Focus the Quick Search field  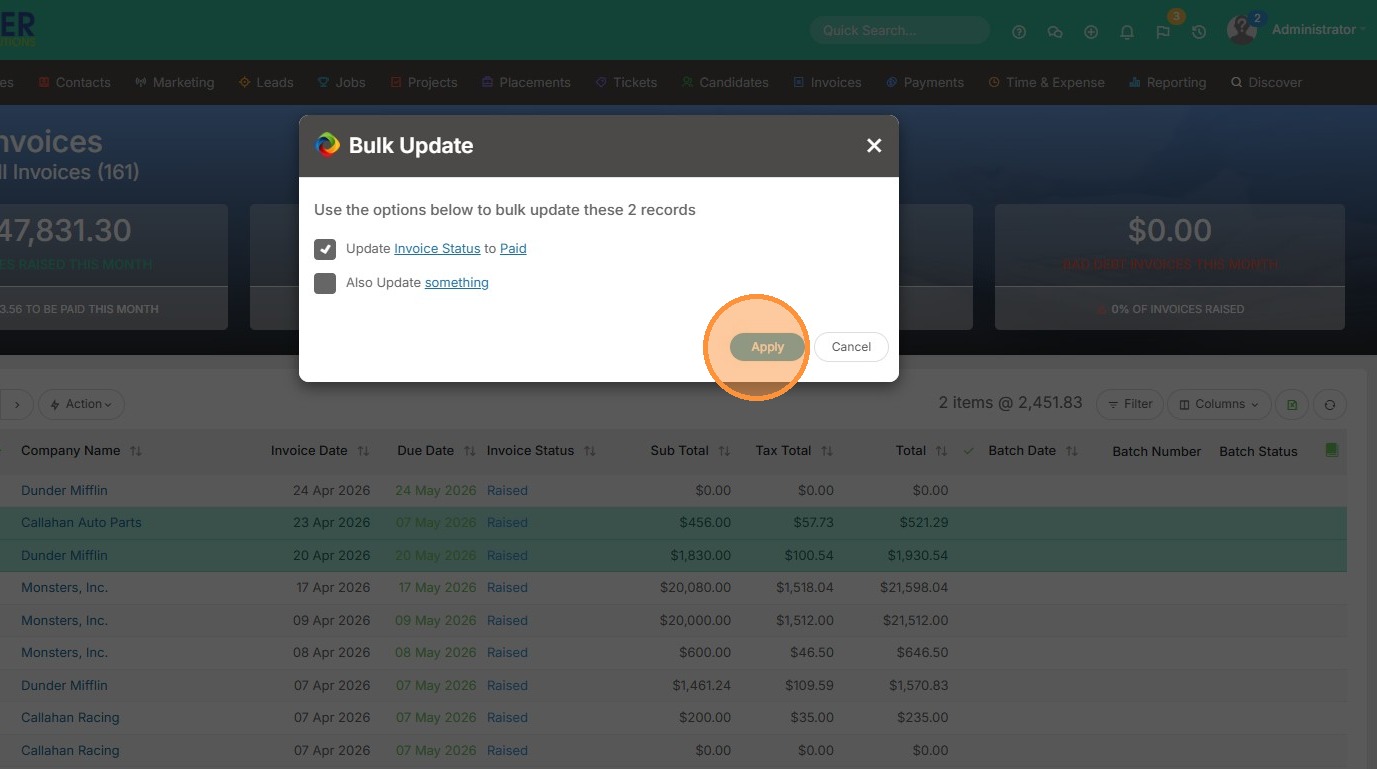(x=900, y=31)
